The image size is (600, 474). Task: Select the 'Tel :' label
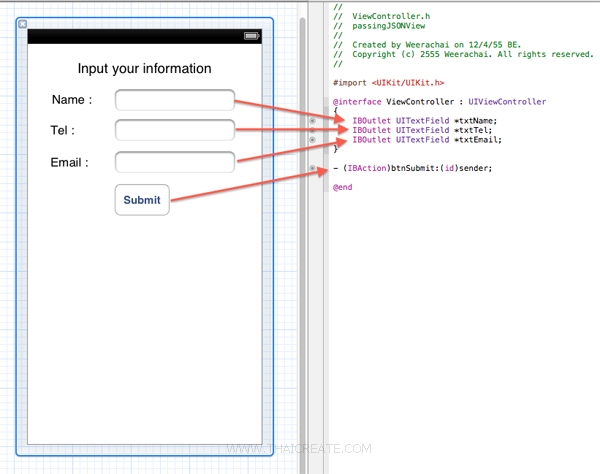pyautogui.click(x=62, y=131)
